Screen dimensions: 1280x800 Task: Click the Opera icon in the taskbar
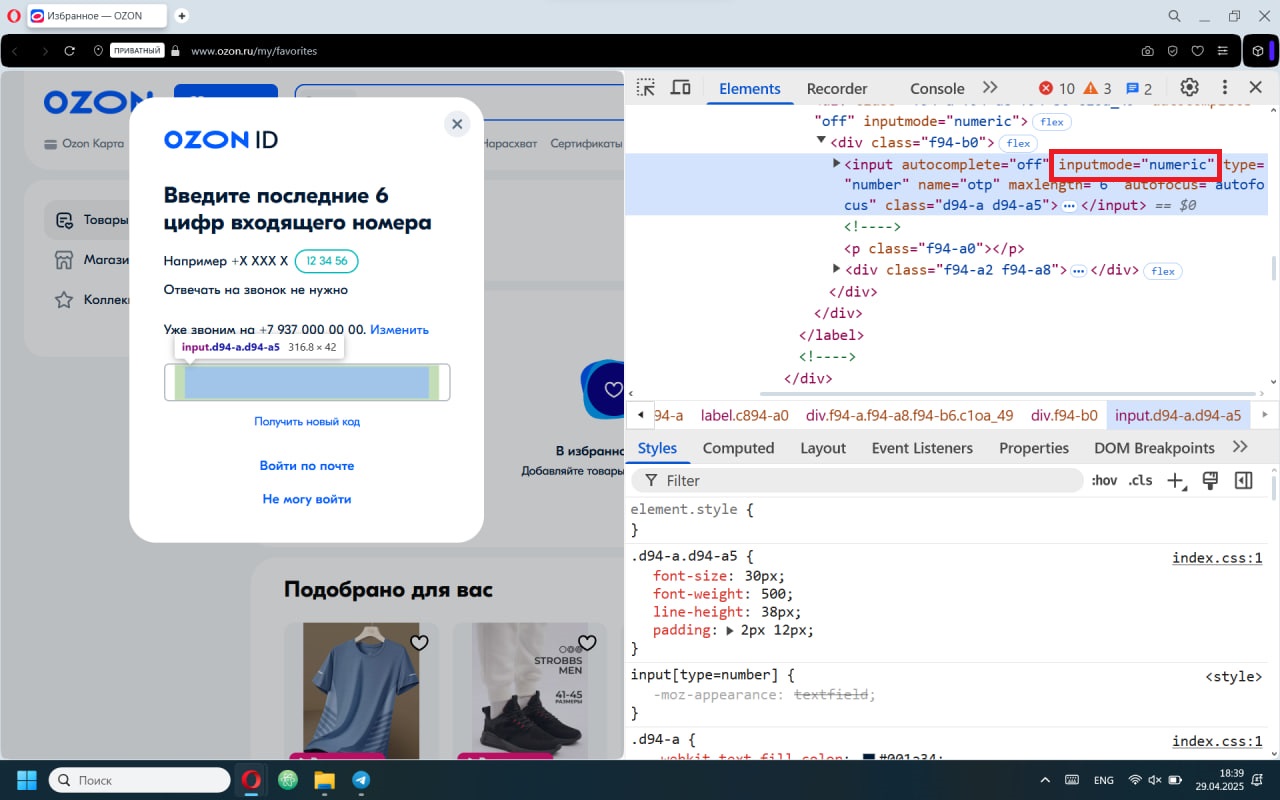tap(251, 780)
